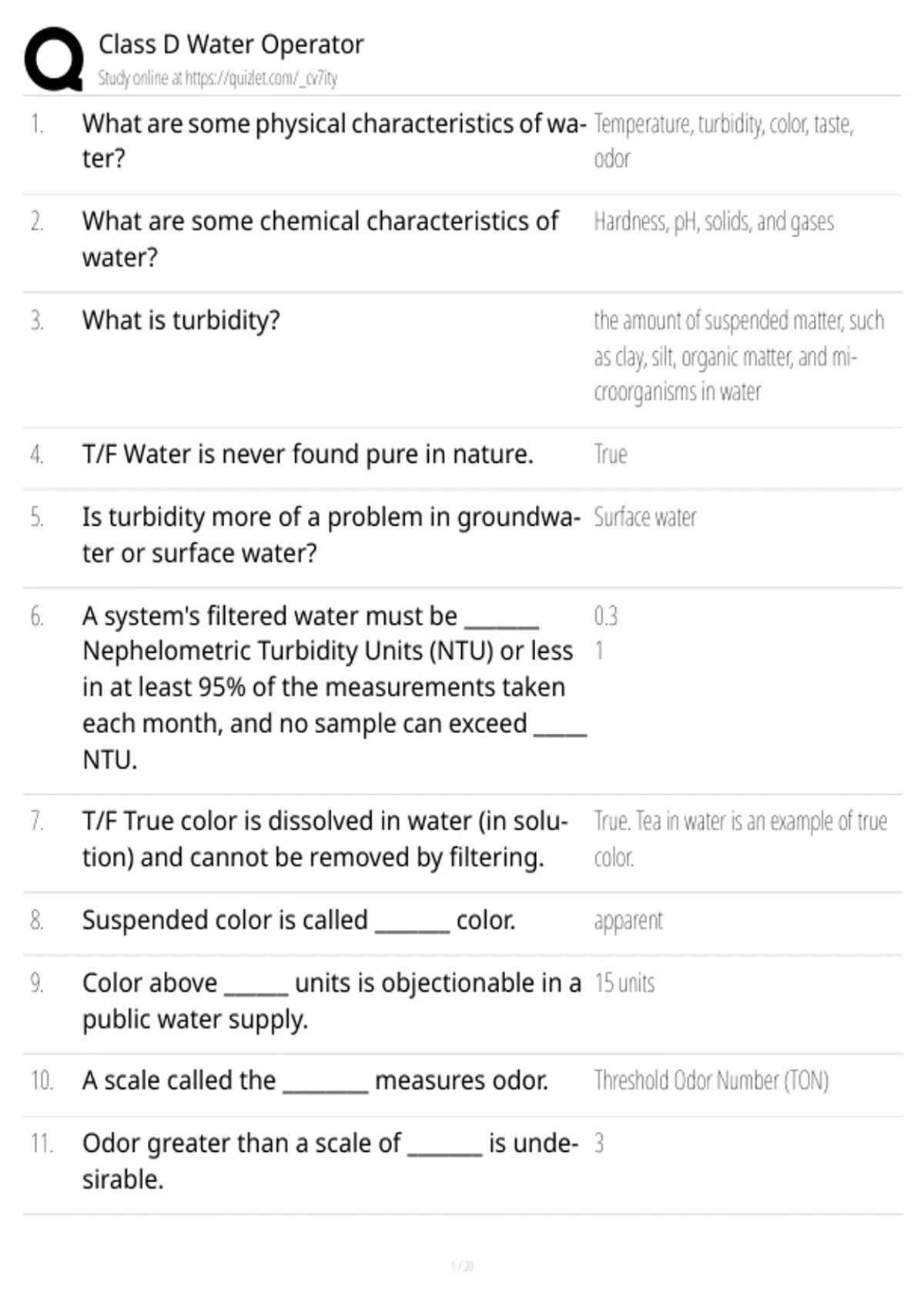Image resolution: width=924 pixels, height=1309 pixels.
Task: Select the 'What is turbidity?' question
Action: [x=181, y=320]
